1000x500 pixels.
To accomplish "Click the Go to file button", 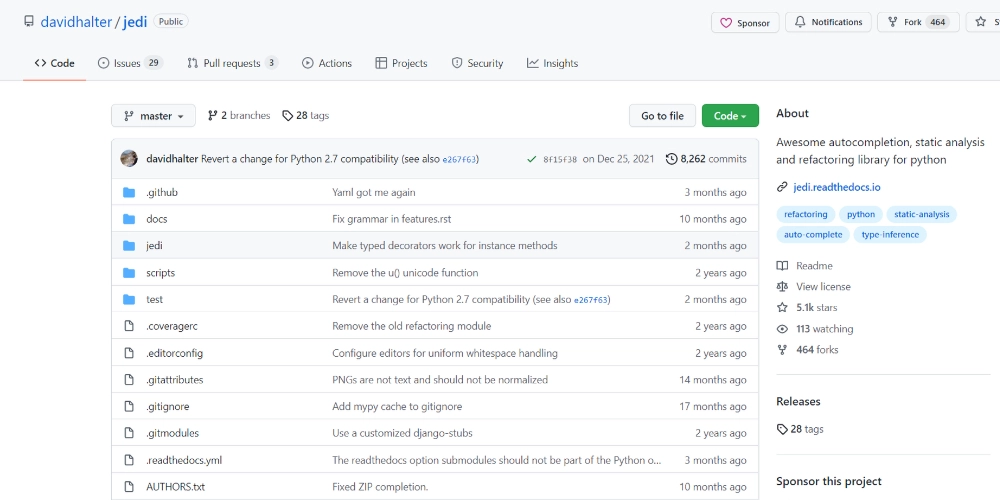I will (x=662, y=116).
